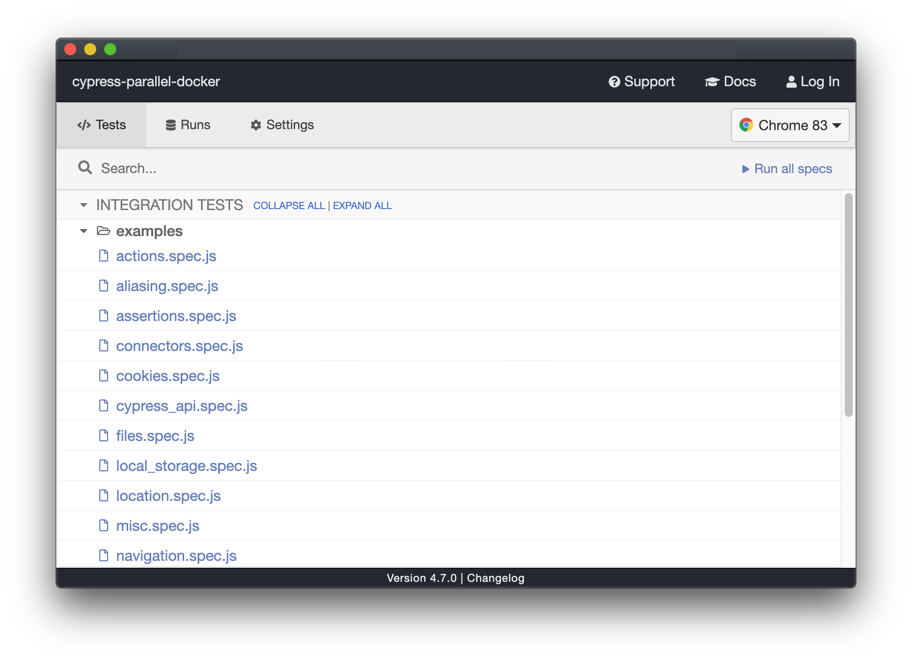The image size is (912, 662).
Task: Click the spec list vertical scrollbar
Action: [849, 305]
